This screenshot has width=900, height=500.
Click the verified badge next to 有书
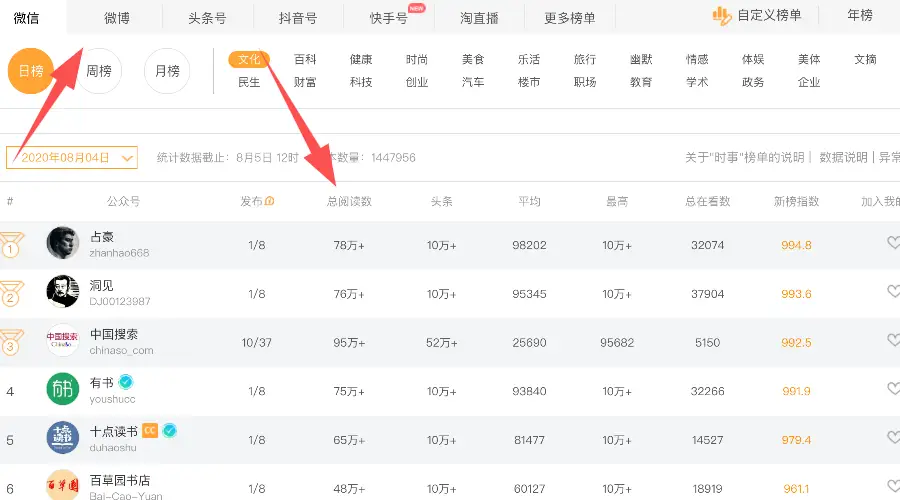126,382
